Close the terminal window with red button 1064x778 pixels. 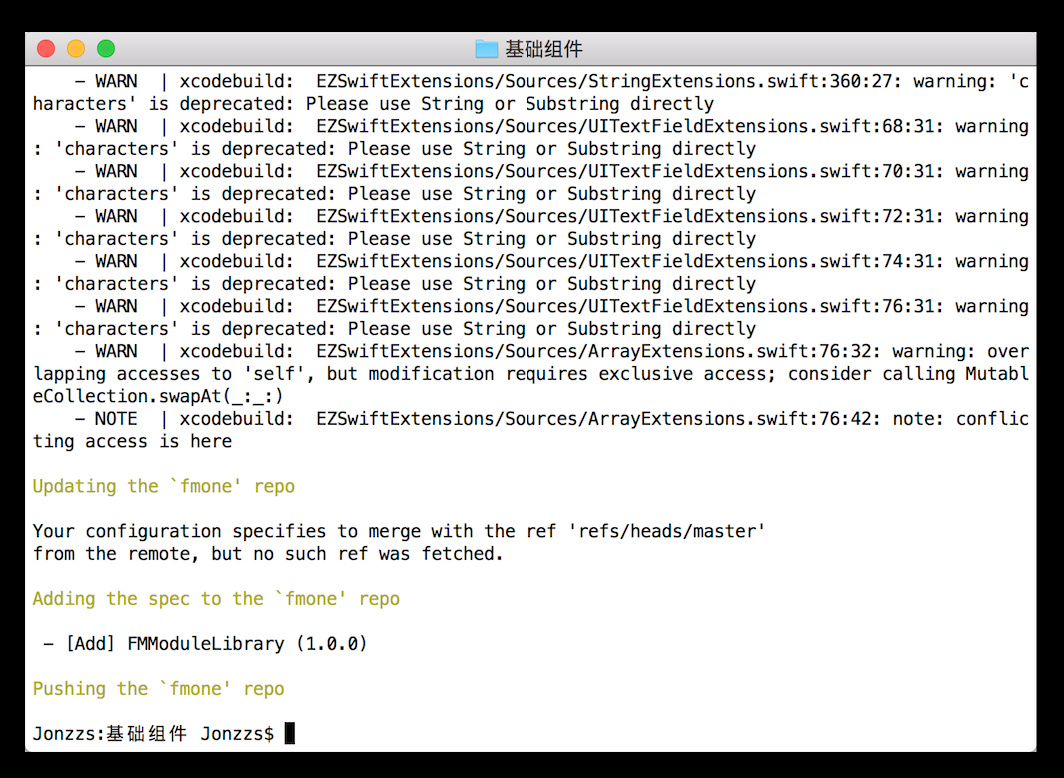click(46, 49)
